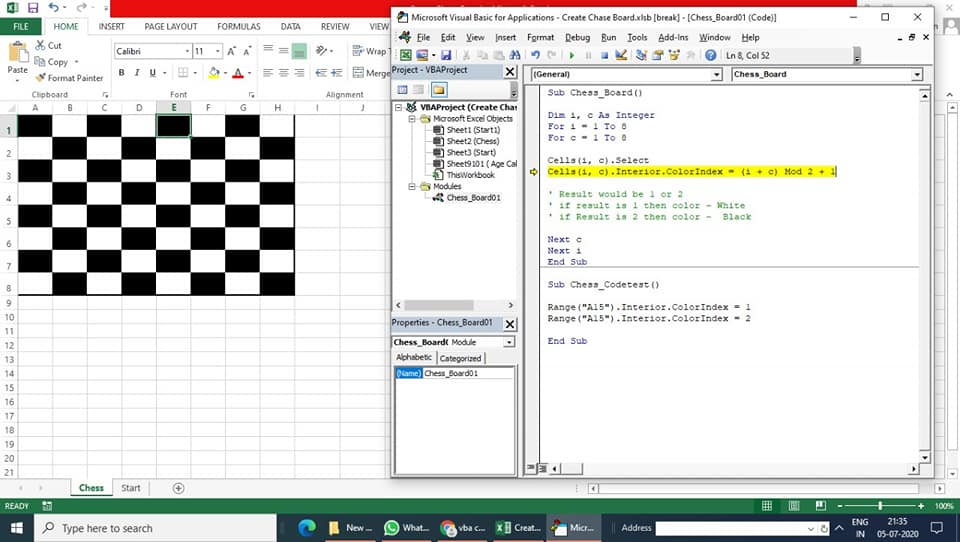Switch to Categorized tab in Properties panel
Image resolution: width=960 pixels, height=542 pixels.
point(460,358)
